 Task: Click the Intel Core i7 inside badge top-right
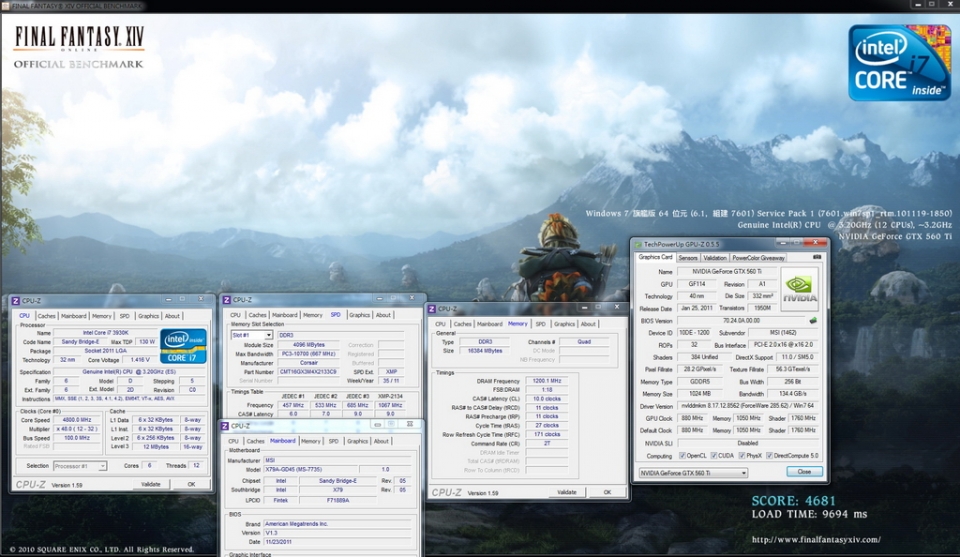click(899, 62)
